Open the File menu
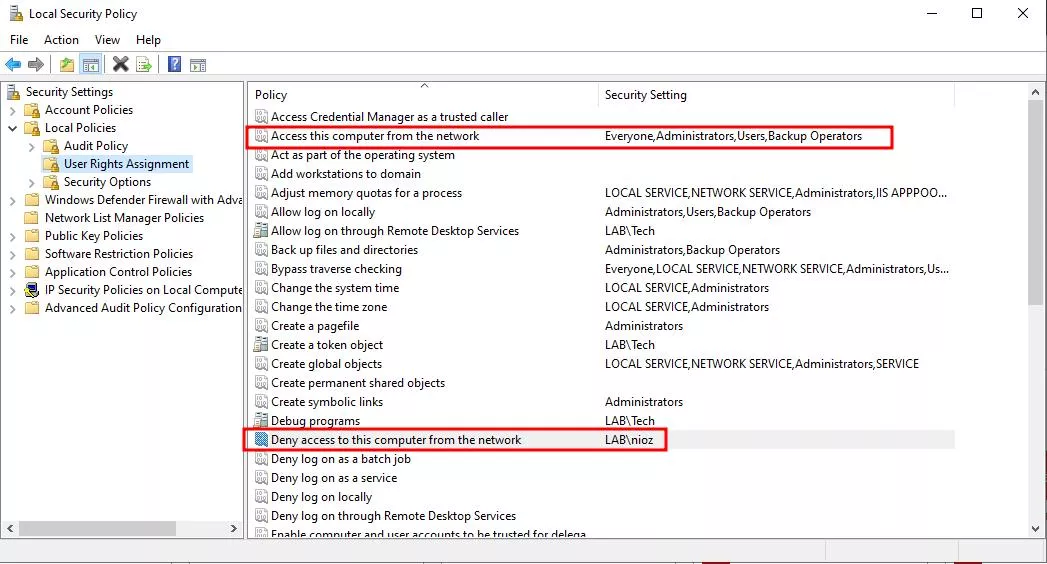Viewport: 1047px width, 564px height. click(x=19, y=40)
